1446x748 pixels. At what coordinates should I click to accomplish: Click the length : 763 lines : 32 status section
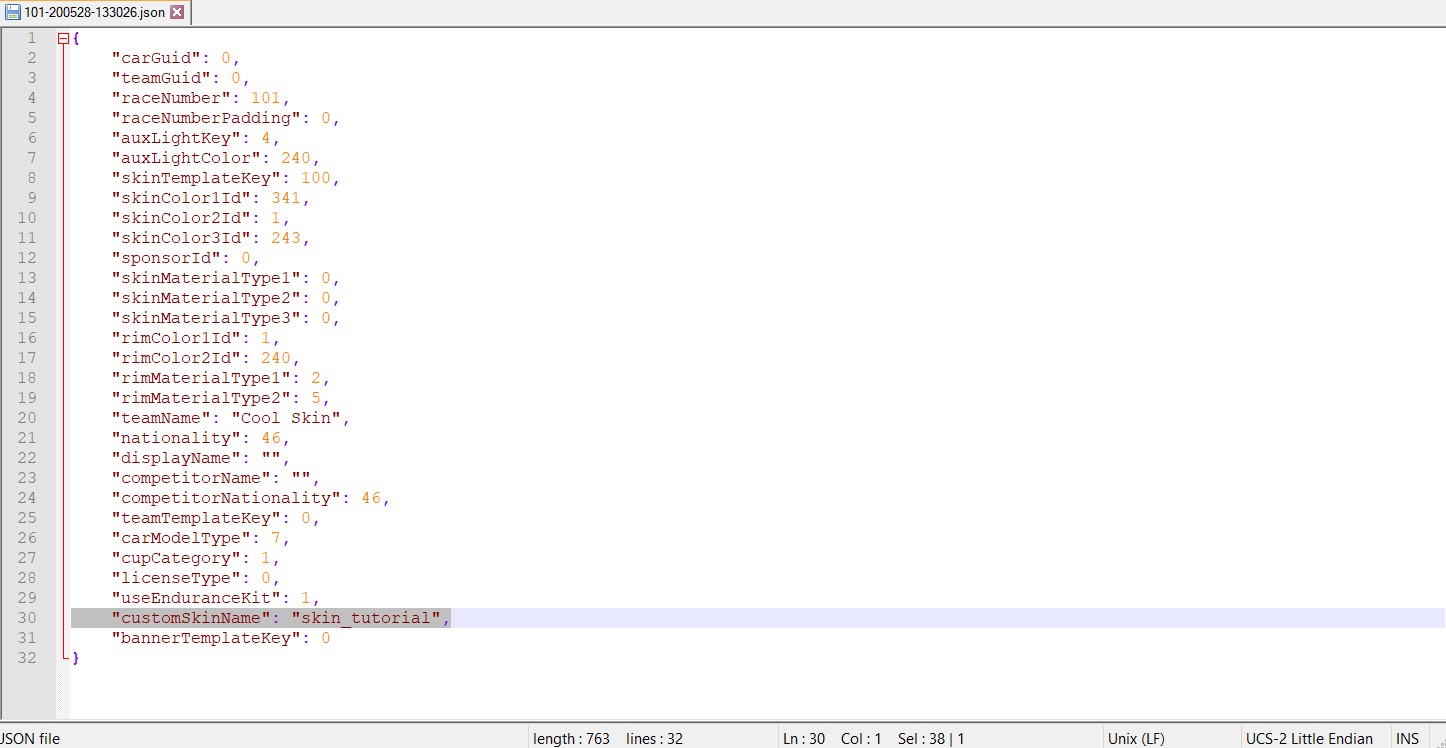pos(607,738)
